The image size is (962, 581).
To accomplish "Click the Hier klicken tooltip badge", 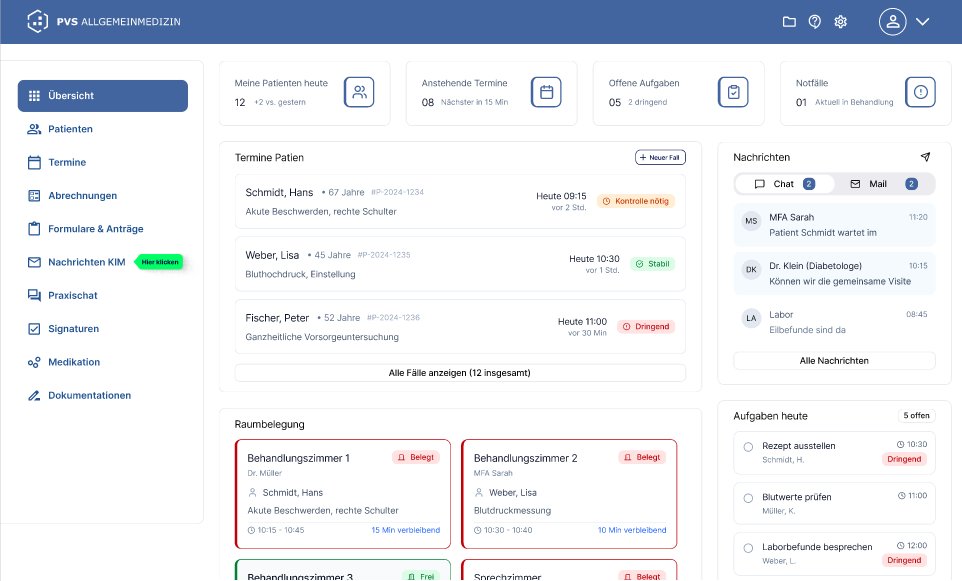I will tap(159, 262).
